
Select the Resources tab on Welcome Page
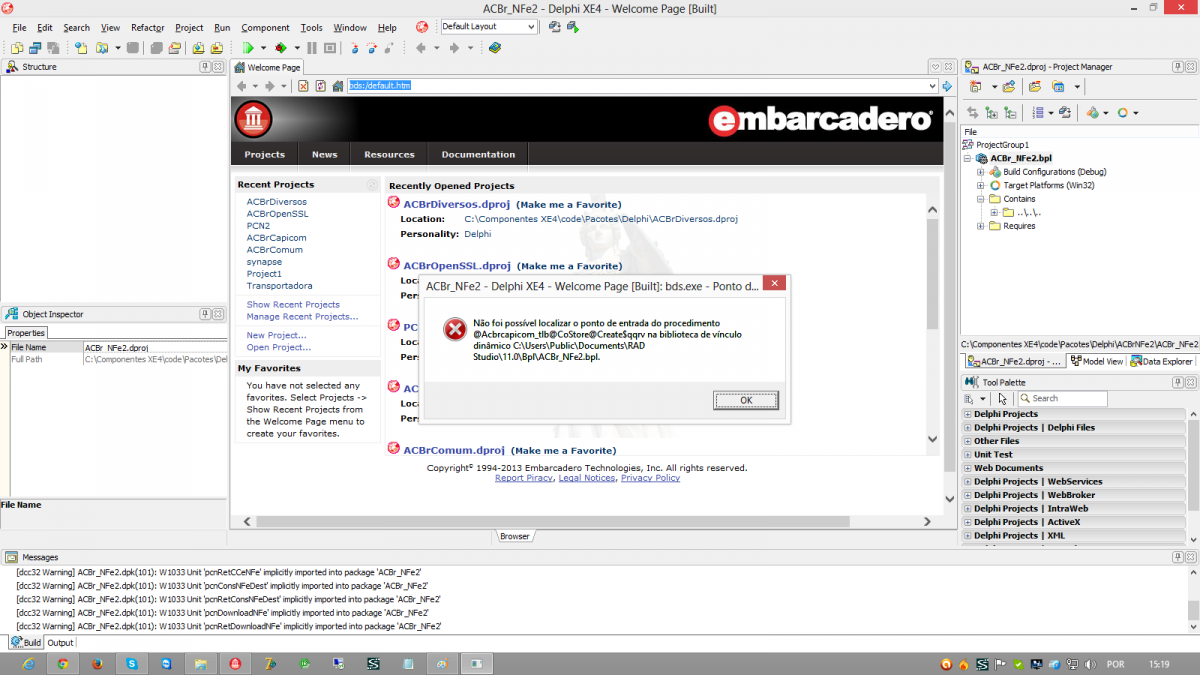click(x=389, y=154)
